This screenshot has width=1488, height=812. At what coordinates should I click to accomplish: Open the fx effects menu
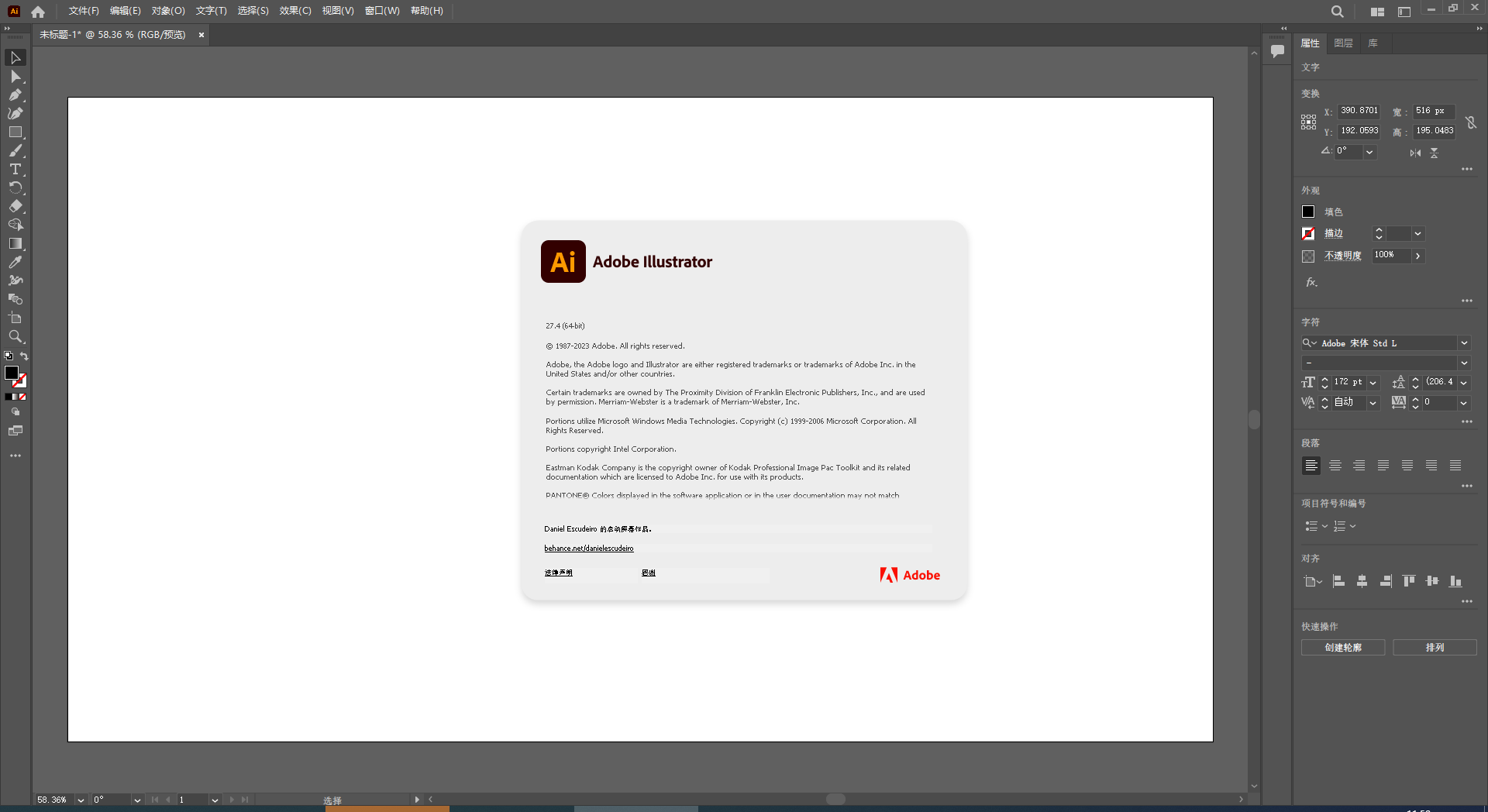coord(1311,282)
